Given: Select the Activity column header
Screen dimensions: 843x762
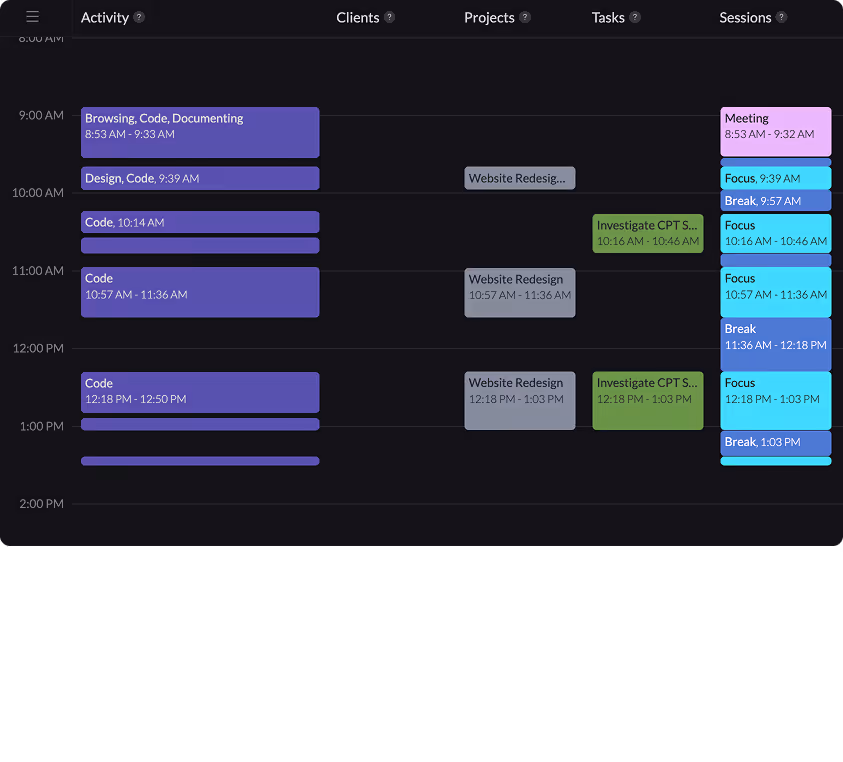Looking at the screenshot, I should [105, 18].
